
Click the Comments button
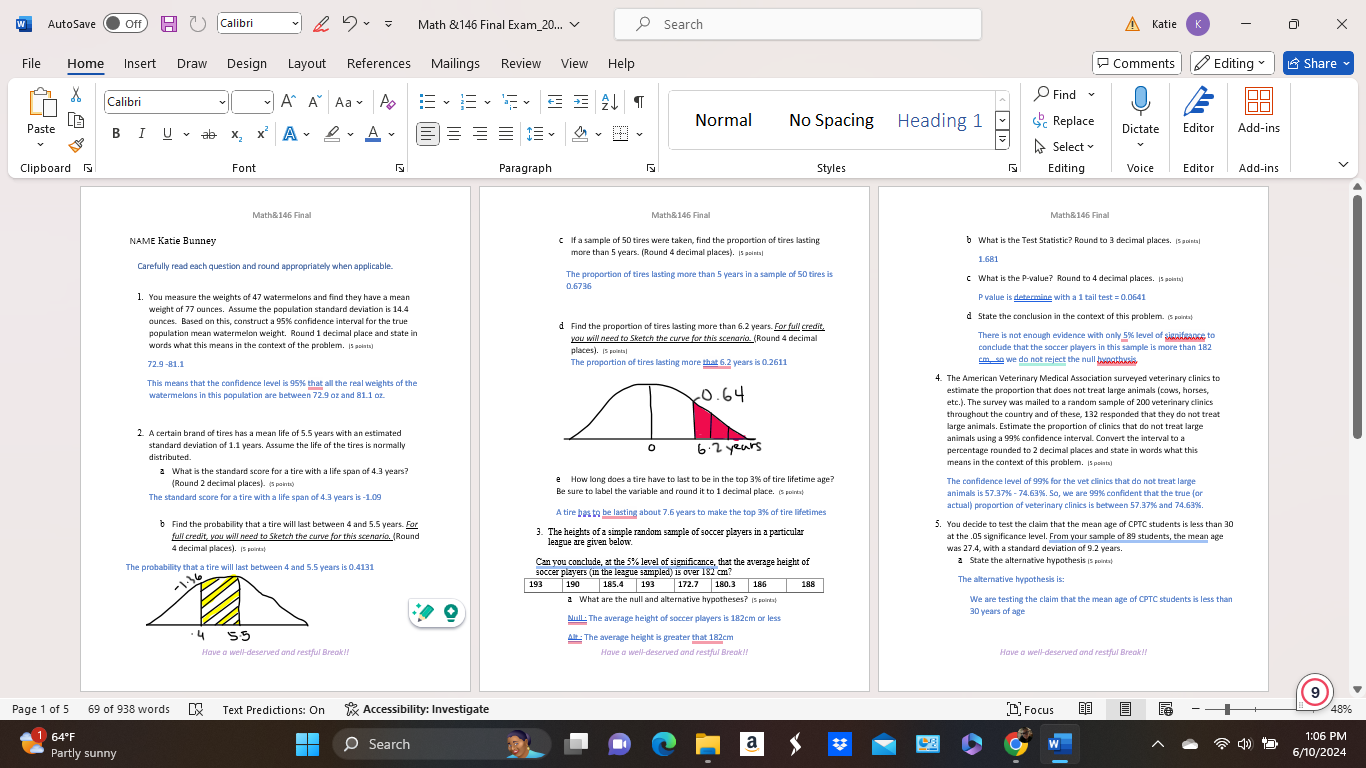1137,62
